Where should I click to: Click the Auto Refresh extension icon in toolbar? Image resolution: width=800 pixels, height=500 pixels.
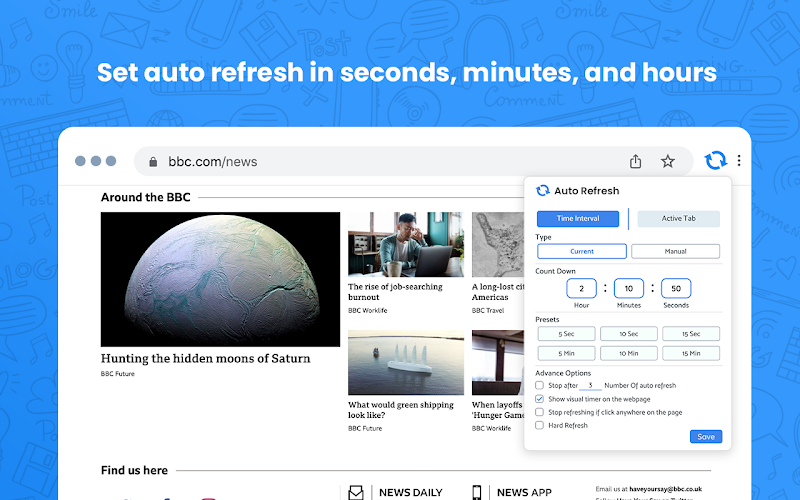[715, 160]
